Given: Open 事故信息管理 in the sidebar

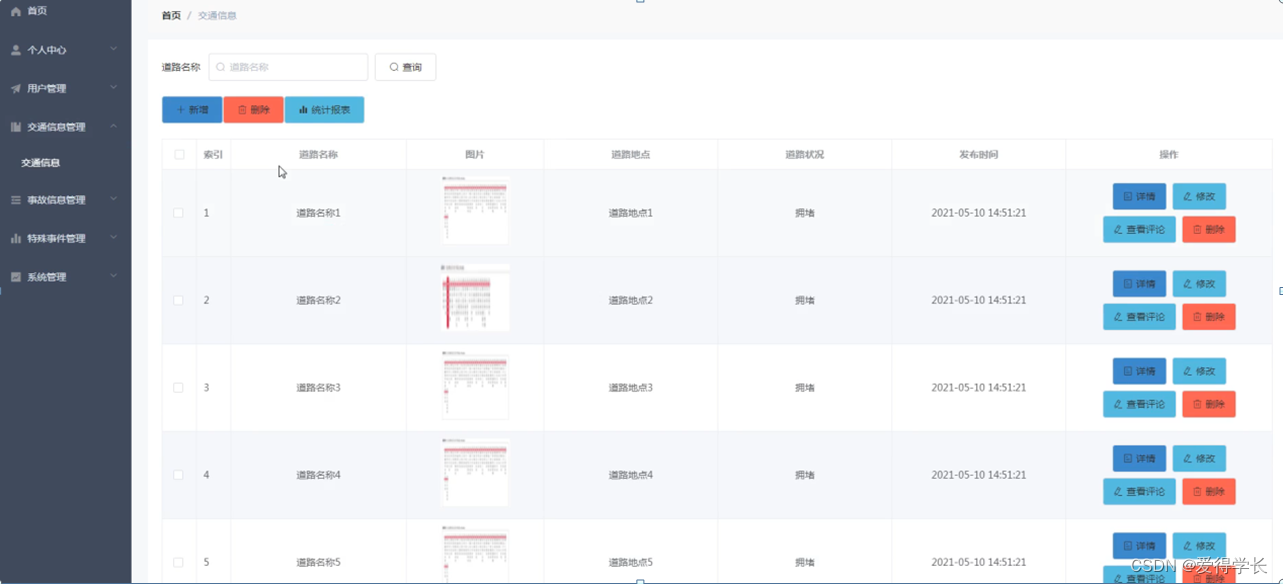Looking at the screenshot, I should (x=65, y=200).
